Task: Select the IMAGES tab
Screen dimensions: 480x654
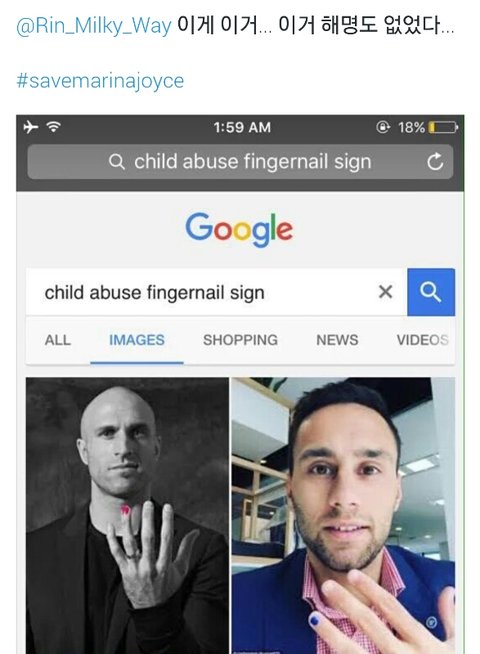Action: click(x=137, y=340)
